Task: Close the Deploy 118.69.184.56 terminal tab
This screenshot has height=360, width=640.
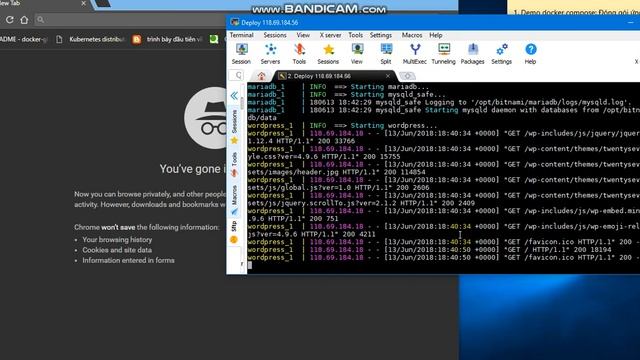Action: pyautogui.click(x=388, y=76)
